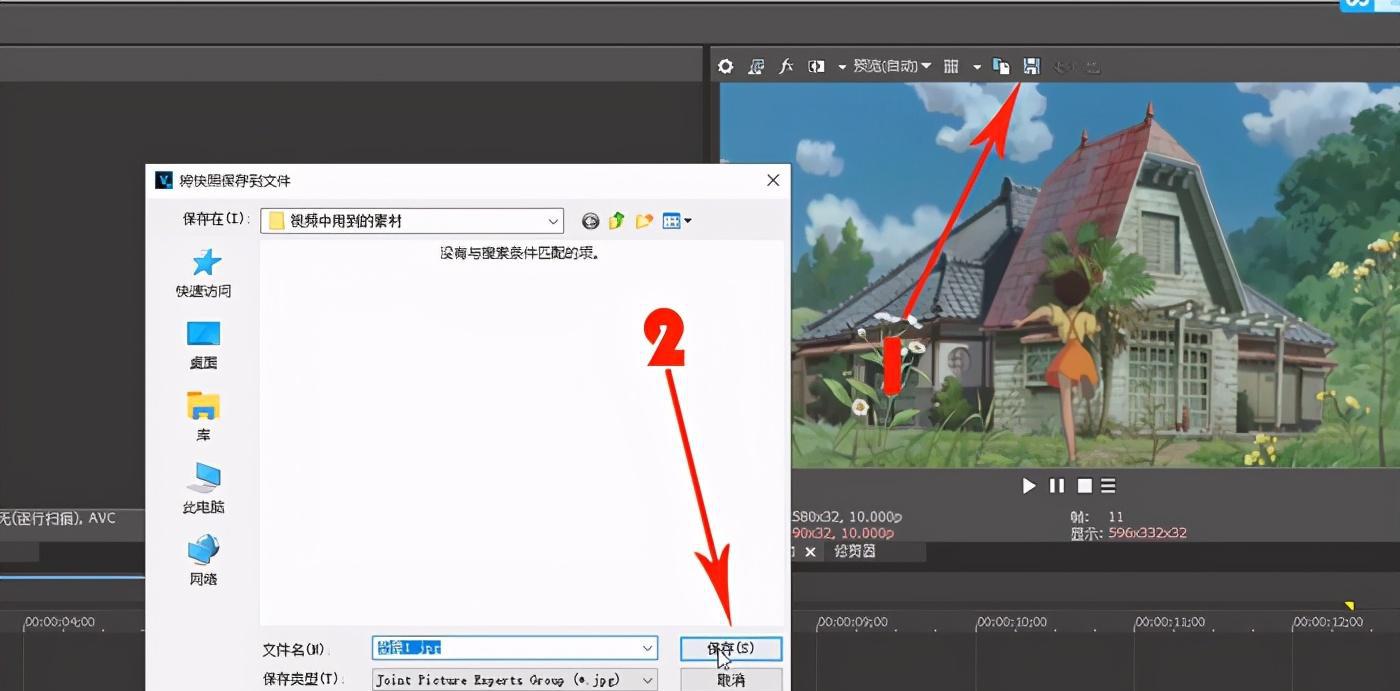The image size is (1400, 691).
Task: Expand the 文件名 dropdown arrow
Action: (x=648, y=648)
